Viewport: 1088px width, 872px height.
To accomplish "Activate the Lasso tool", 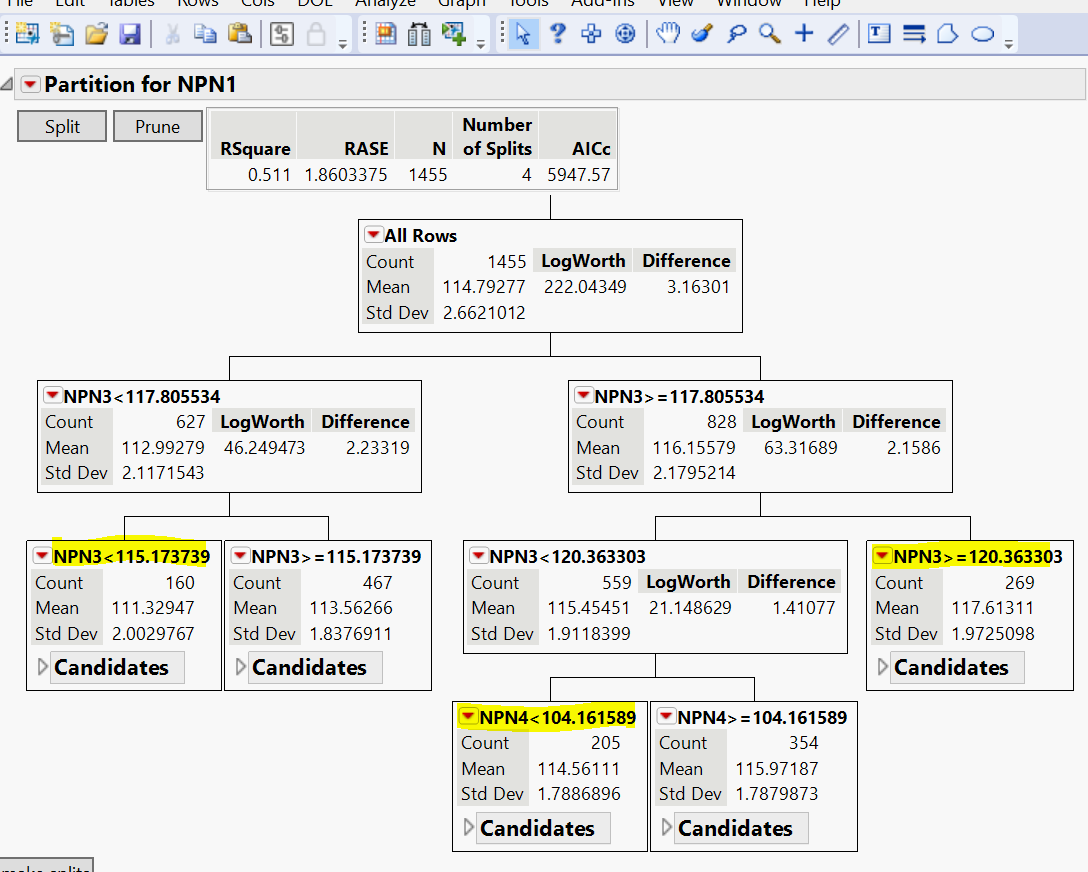I will click(x=736, y=33).
